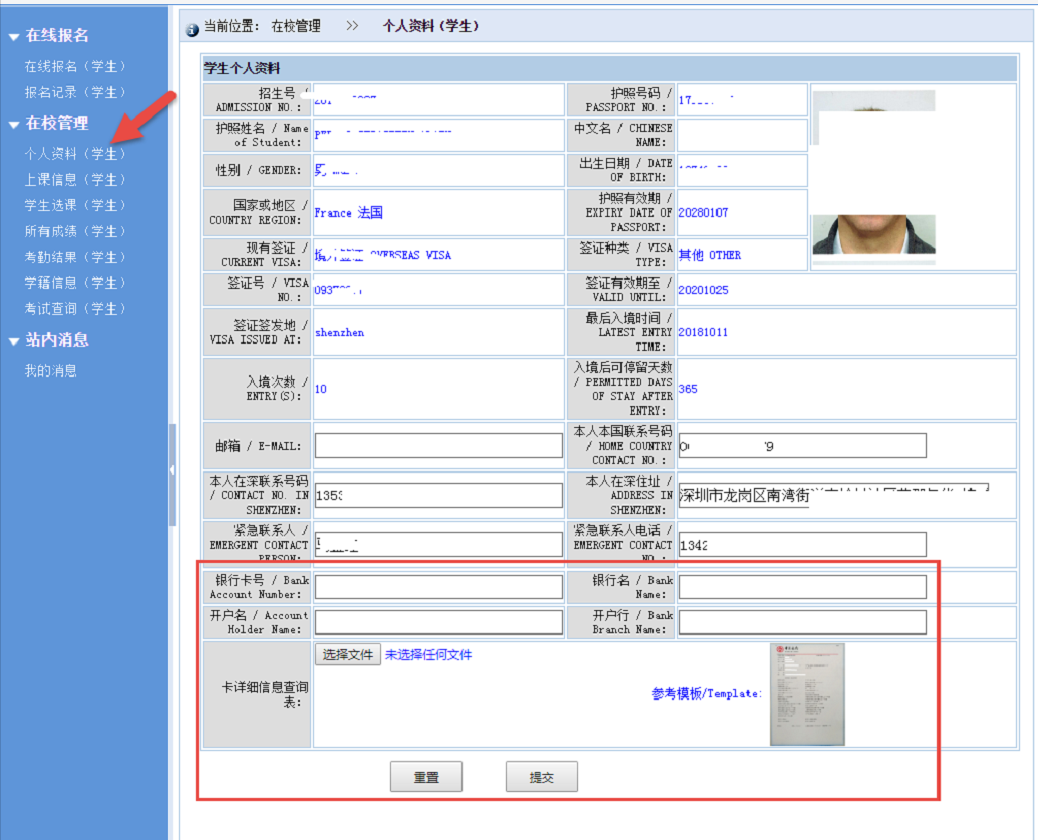Open 我的消息 link
Viewport: 1038px width, 840px height.
click(51, 371)
